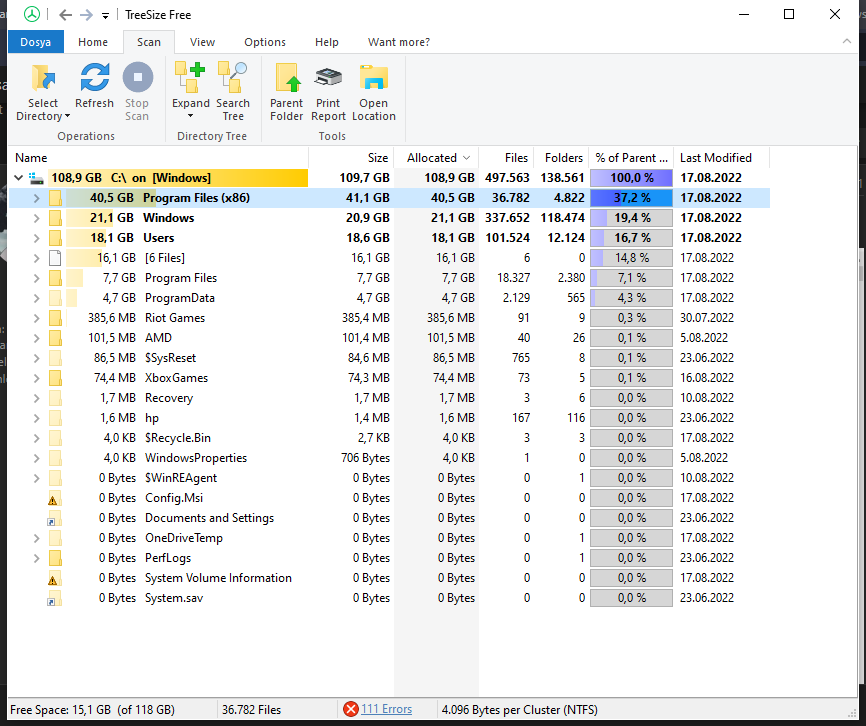
Task: Expand the ProgramData folder node
Action: click(36, 298)
